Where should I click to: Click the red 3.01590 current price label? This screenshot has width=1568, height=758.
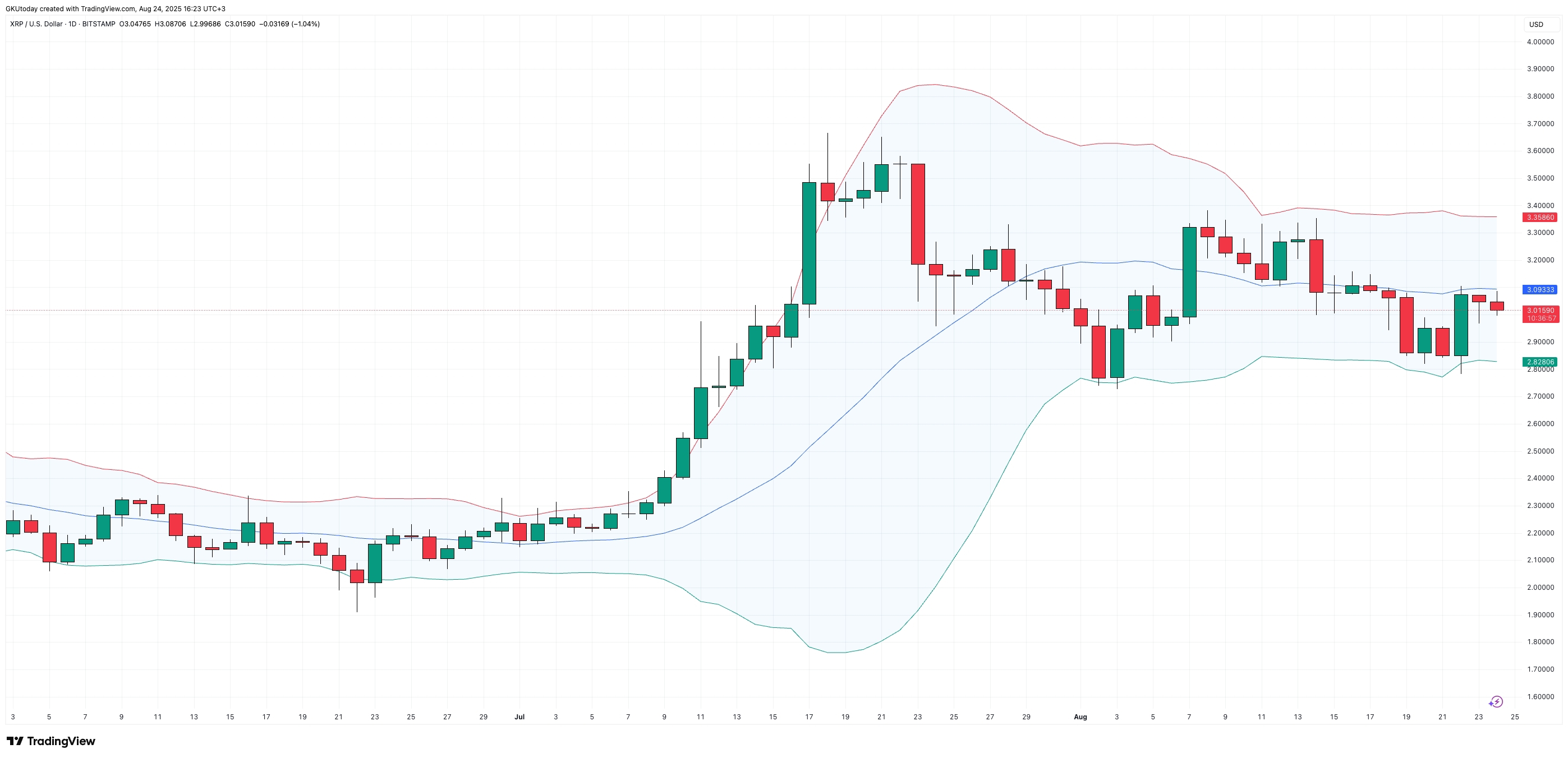tap(1539, 311)
